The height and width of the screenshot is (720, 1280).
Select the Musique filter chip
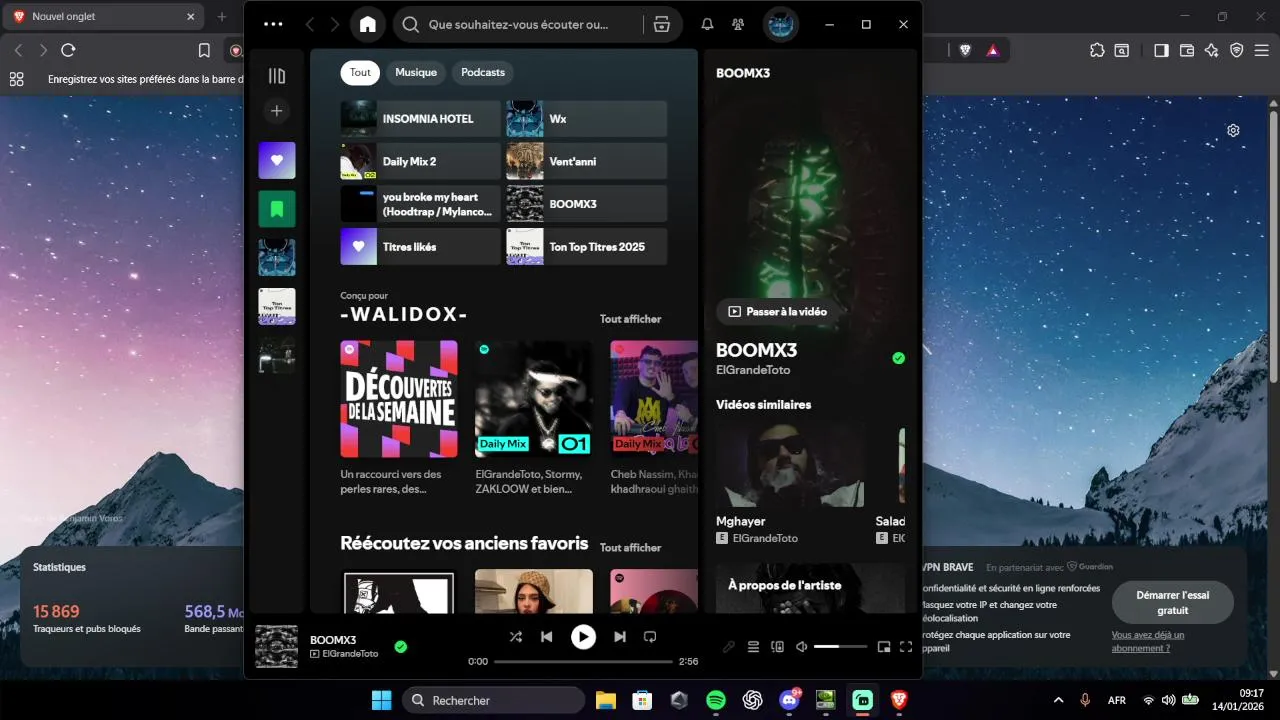416,72
